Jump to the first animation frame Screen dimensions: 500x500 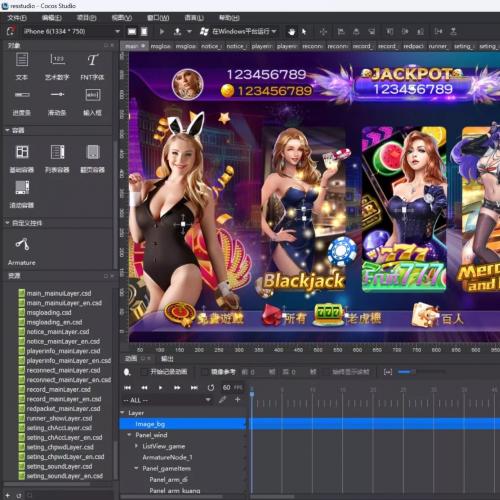pyautogui.click(x=127, y=388)
